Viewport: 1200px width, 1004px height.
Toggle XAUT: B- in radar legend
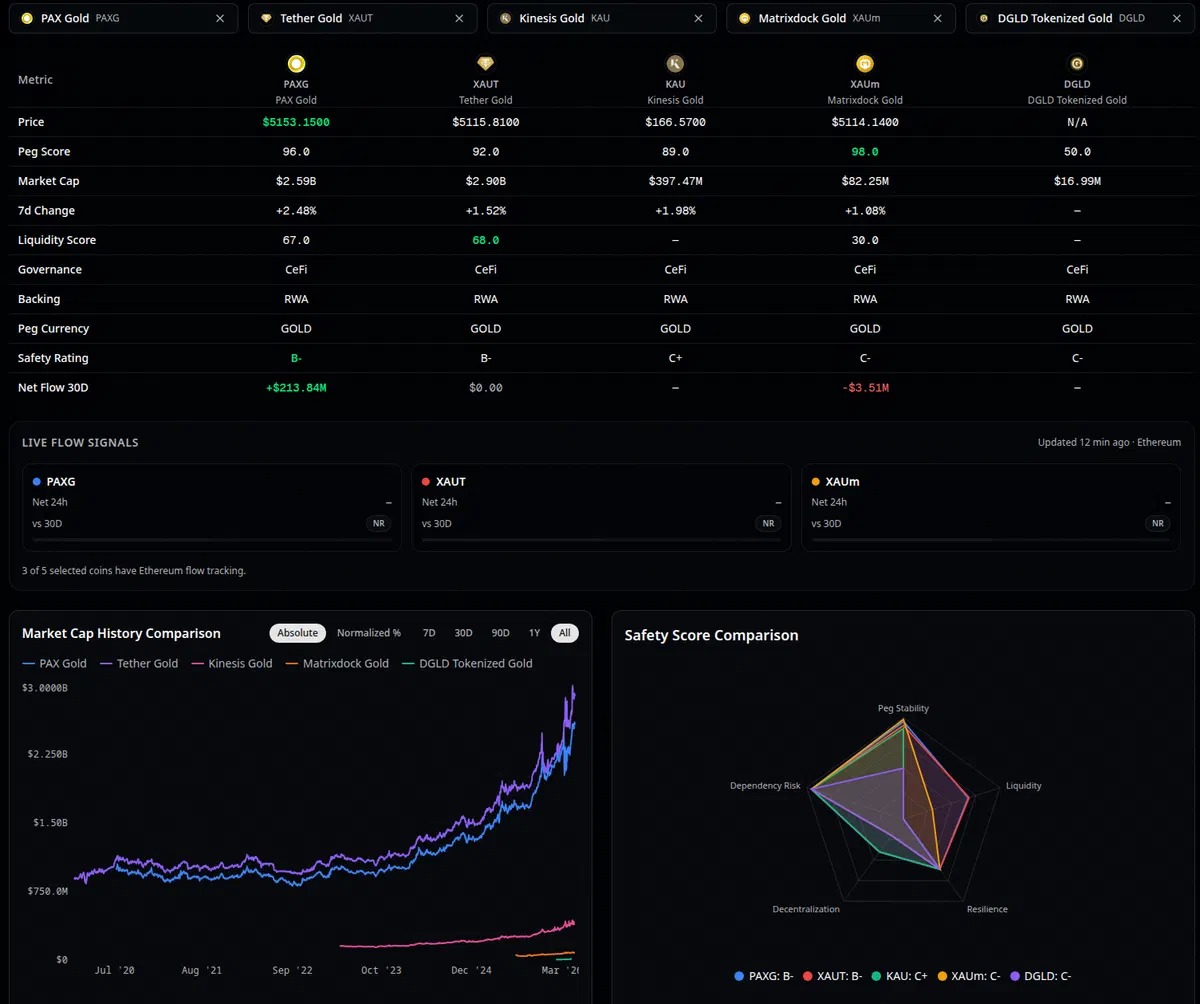click(832, 976)
